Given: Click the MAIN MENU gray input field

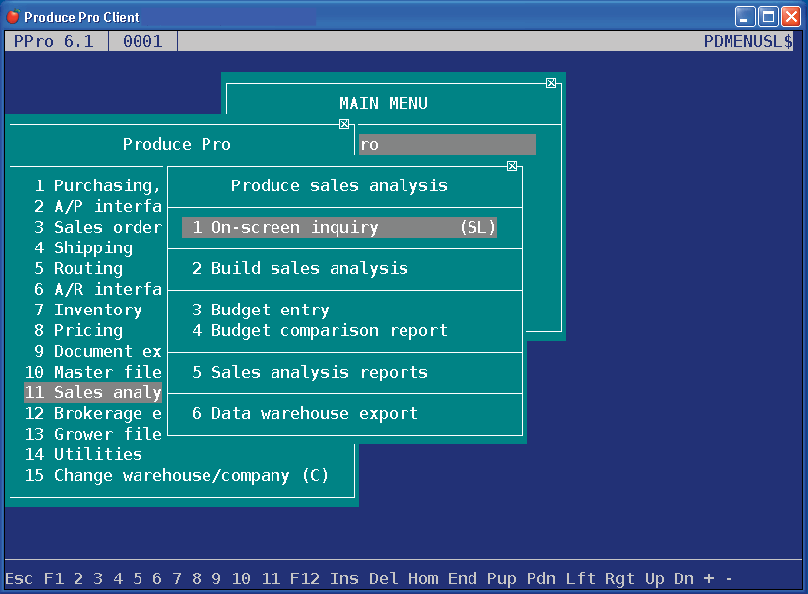Looking at the screenshot, I should point(447,145).
